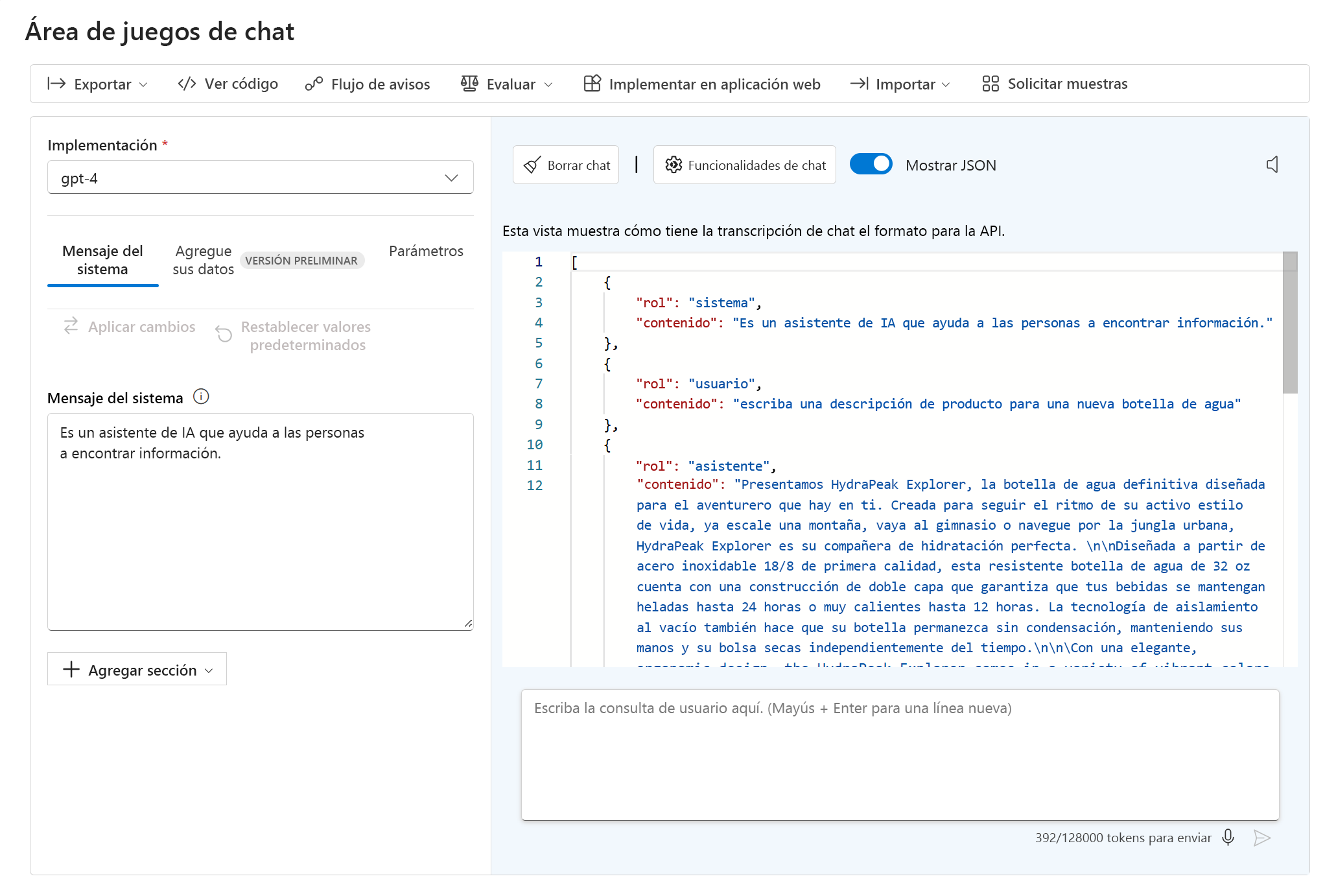Click the Implementar en aplicación web icon

click(x=592, y=84)
